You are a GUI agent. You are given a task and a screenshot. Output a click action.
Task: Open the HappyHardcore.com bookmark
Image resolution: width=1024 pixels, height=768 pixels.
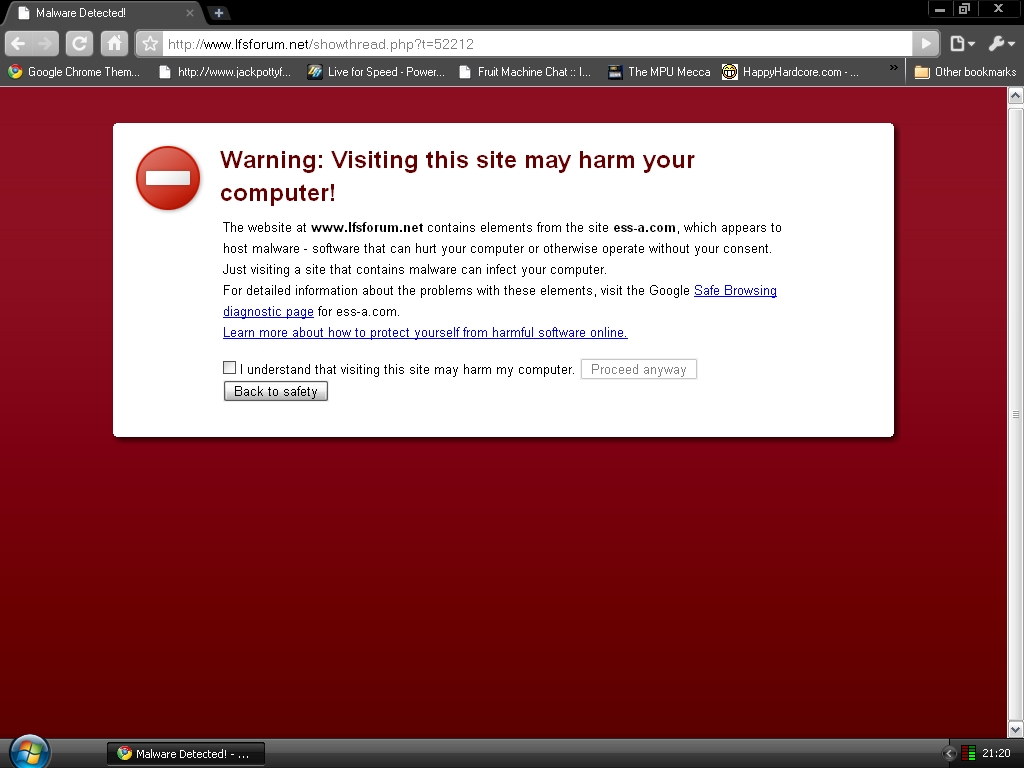[x=790, y=72]
